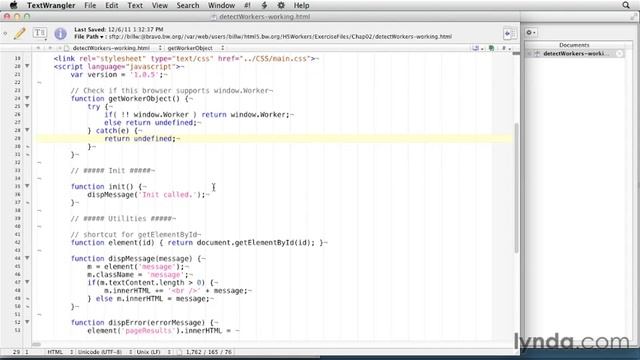Collapse the dispMessage function fold
This screenshot has height=360, width=640.
(x=27, y=258)
